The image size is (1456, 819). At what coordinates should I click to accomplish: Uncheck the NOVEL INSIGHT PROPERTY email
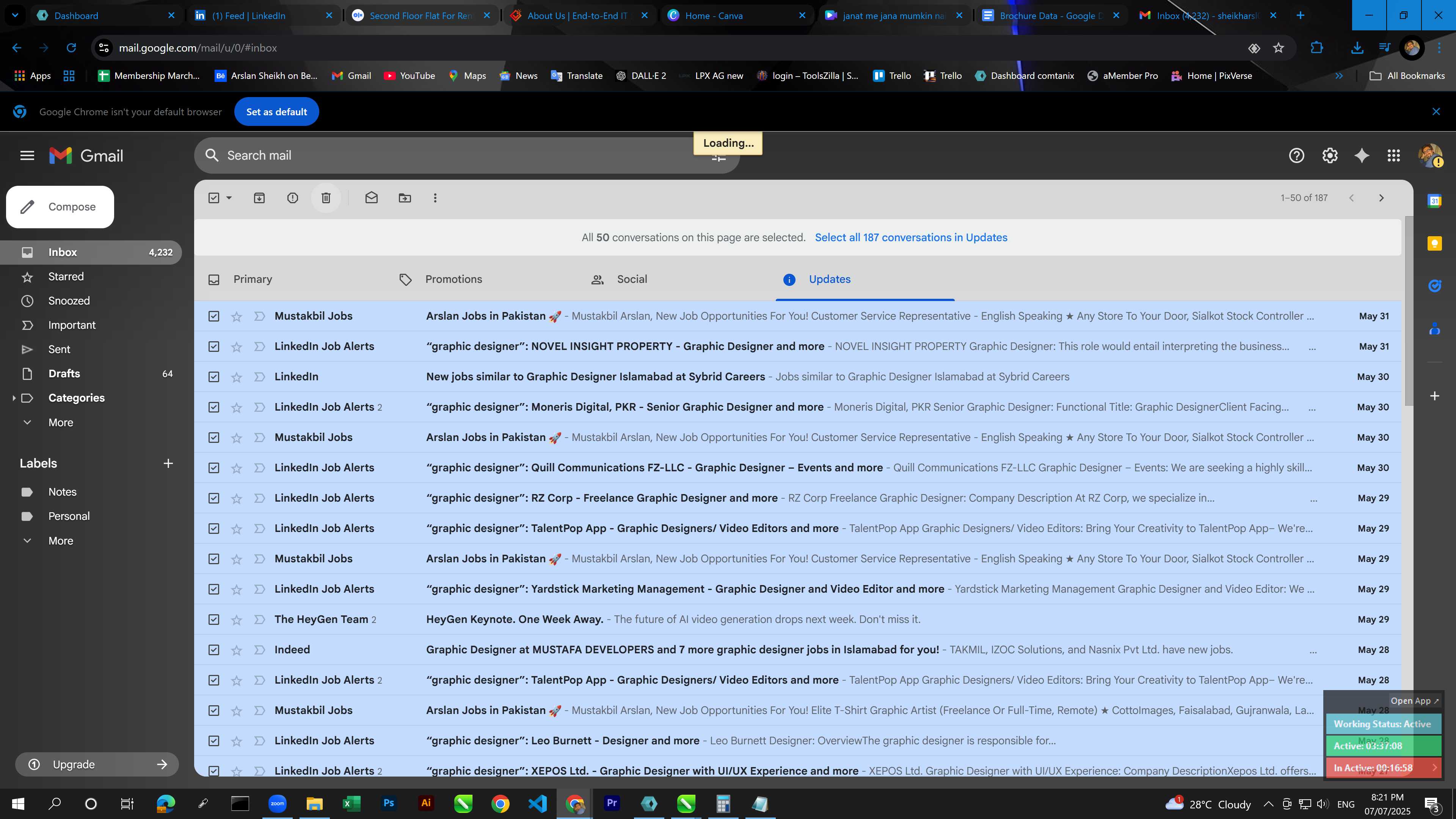pyautogui.click(x=213, y=347)
